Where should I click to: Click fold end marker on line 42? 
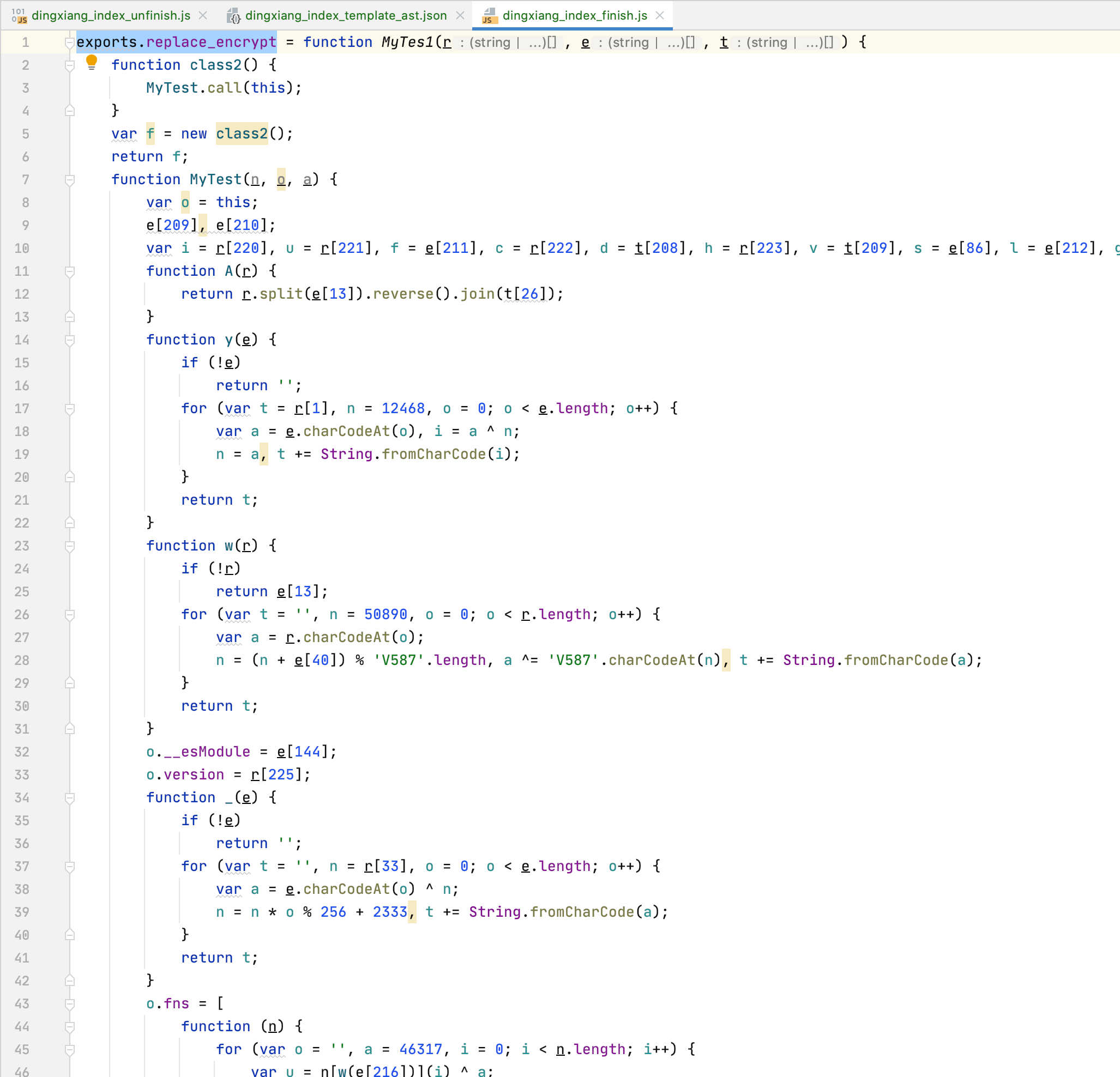pos(70,981)
